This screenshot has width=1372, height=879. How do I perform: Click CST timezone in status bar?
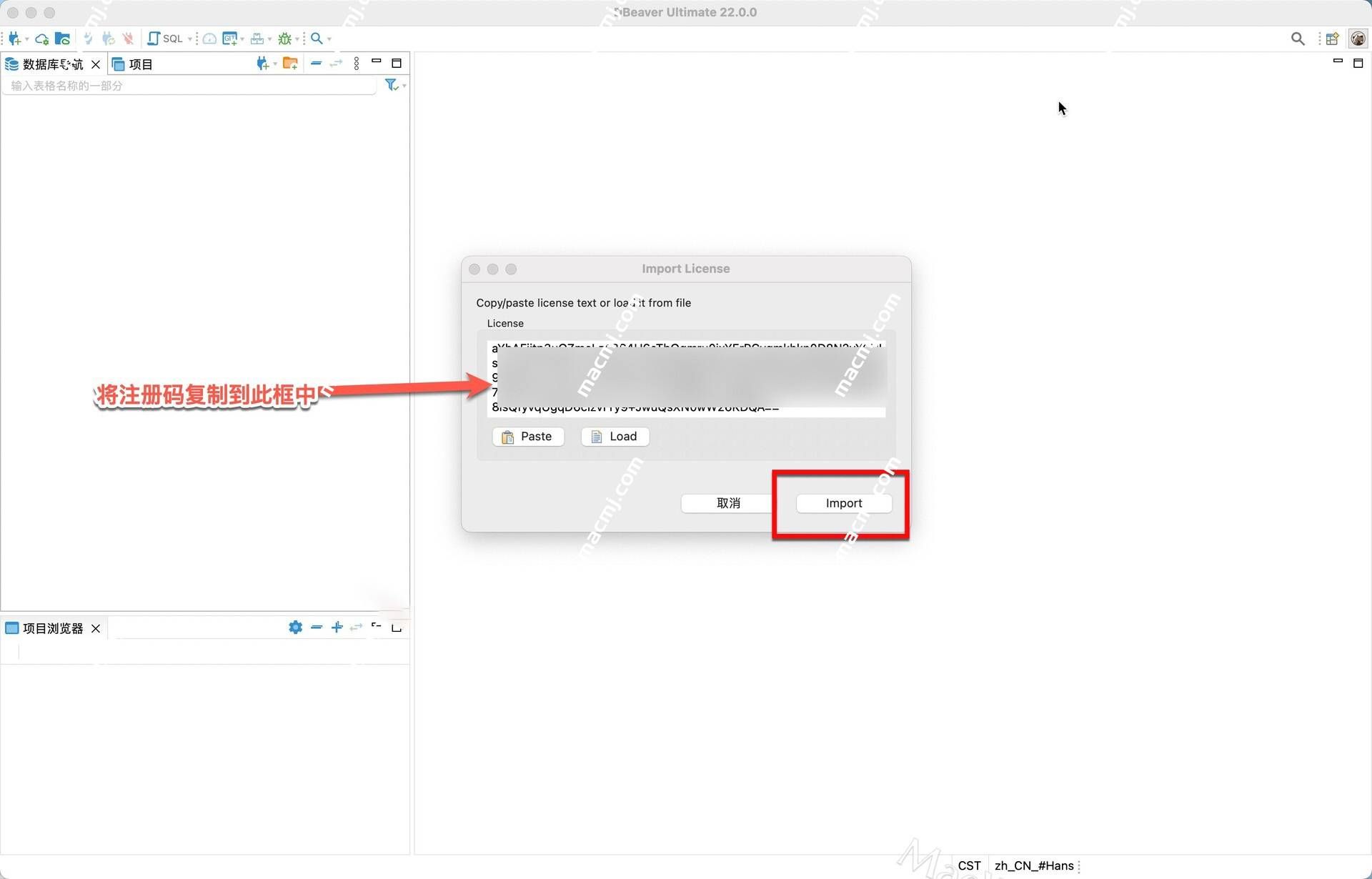coord(969,865)
